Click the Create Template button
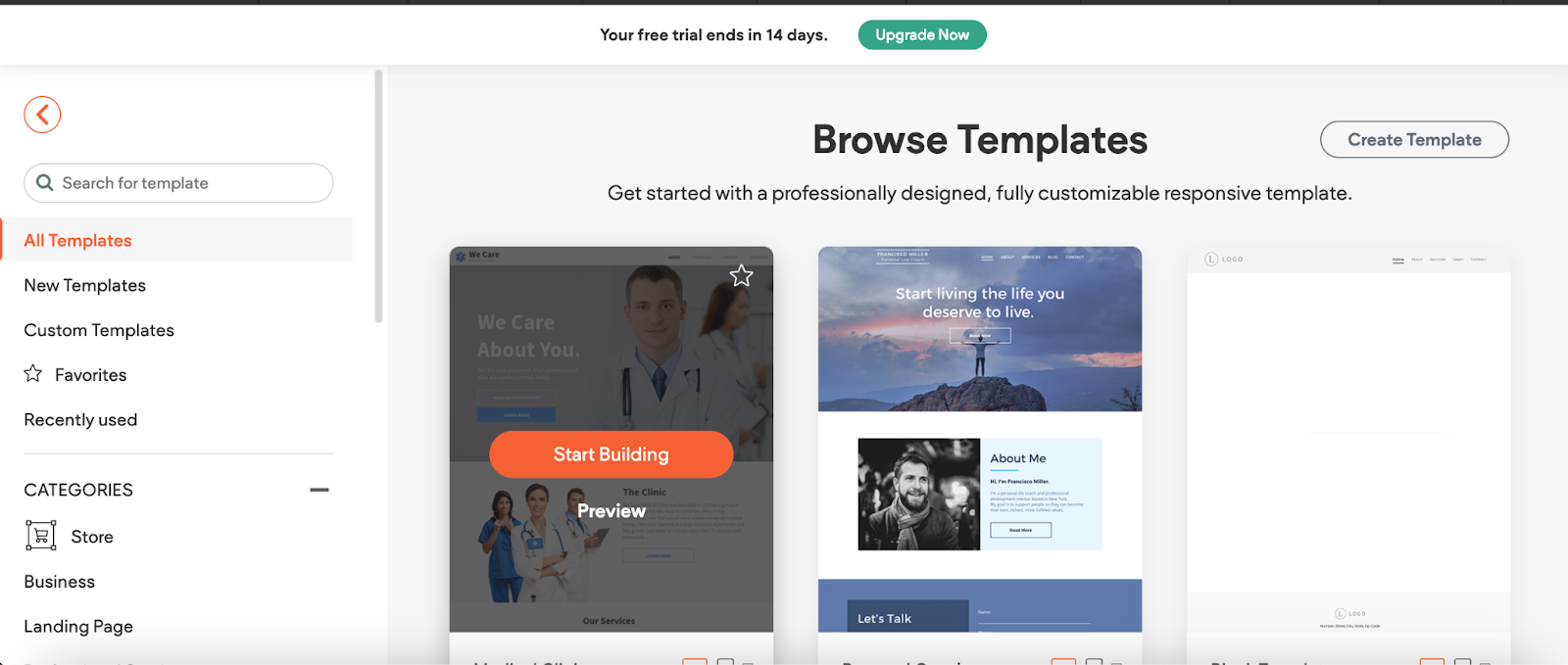Image resolution: width=1568 pixels, height=665 pixels. (1414, 140)
